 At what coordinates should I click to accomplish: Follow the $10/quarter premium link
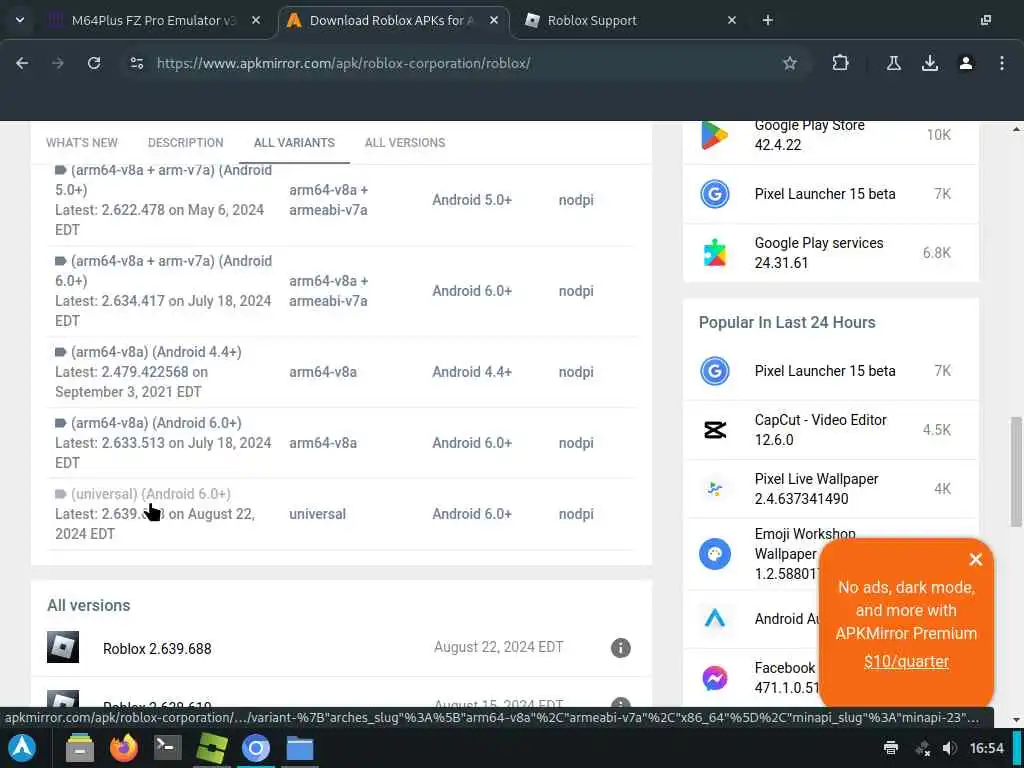(906, 662)
